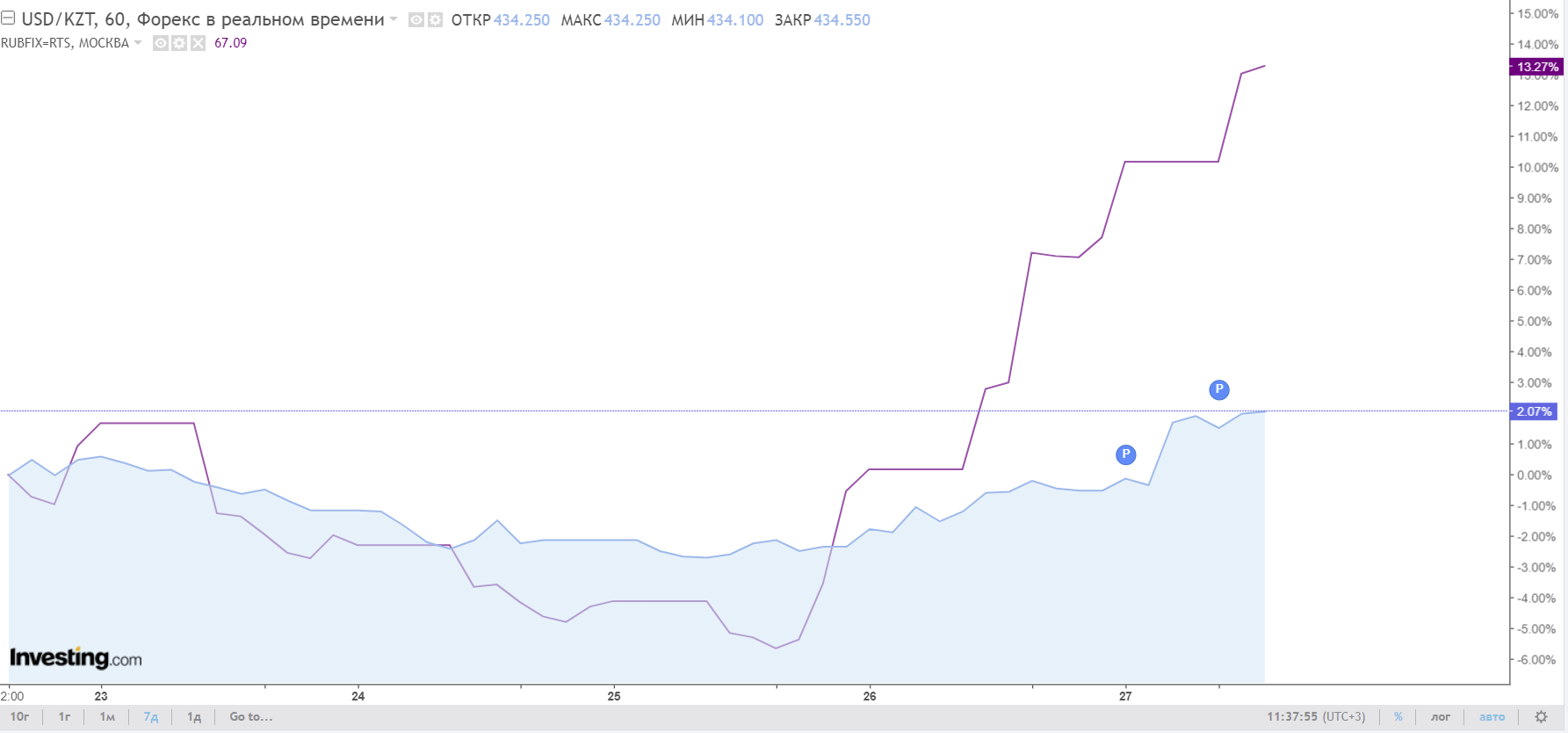Toggle the percent (%) scale mode
1568x733 pixels.
(1398, 717)
